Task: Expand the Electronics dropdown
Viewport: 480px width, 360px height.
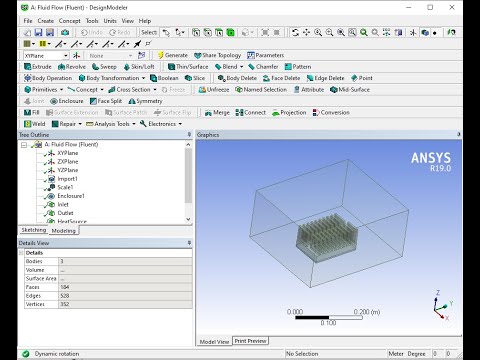Action: pyautogui.click(x=180, y=124)
